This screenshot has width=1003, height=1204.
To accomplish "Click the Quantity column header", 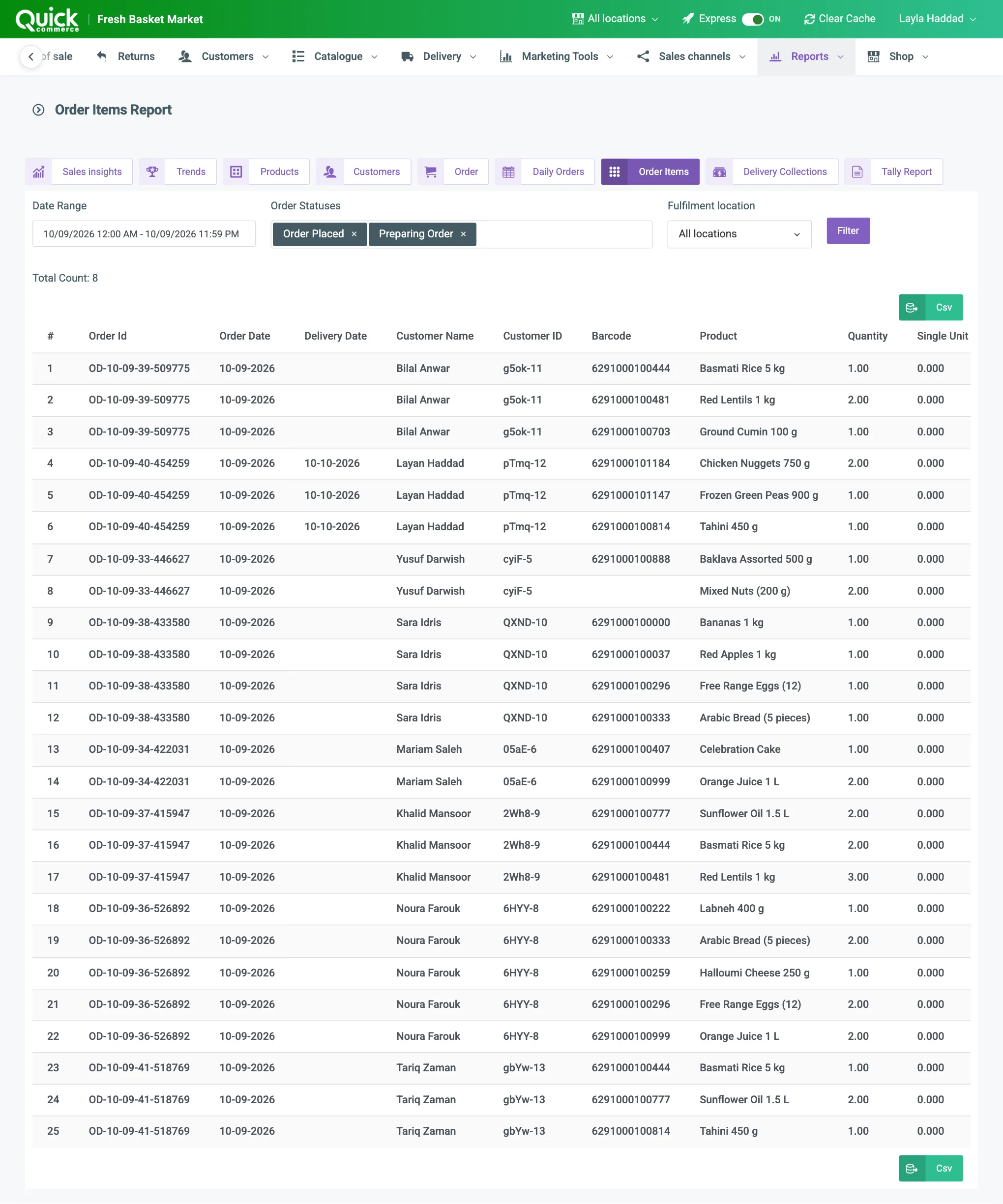I will point(867,336).
